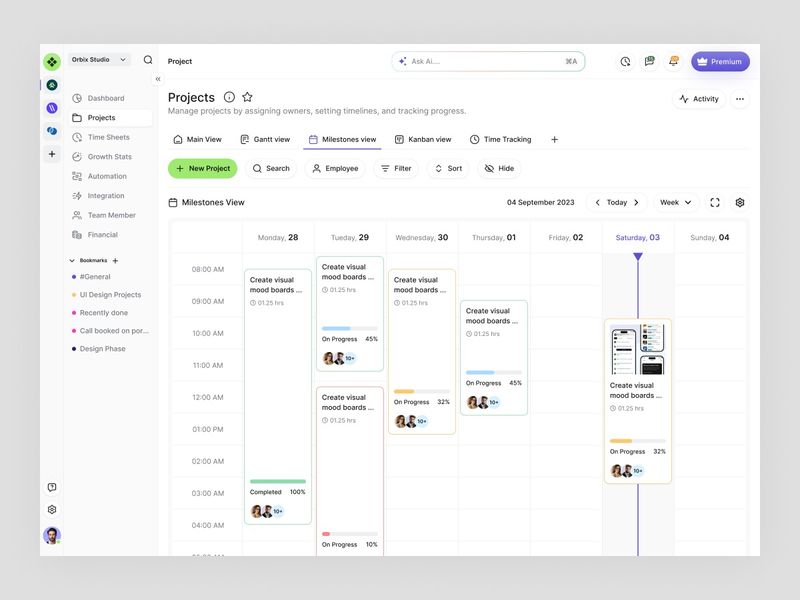Image resolution: width=800 pixels, height=600 pixels.
Task: Open the Integration section
Action: click(x=104, y=195)
